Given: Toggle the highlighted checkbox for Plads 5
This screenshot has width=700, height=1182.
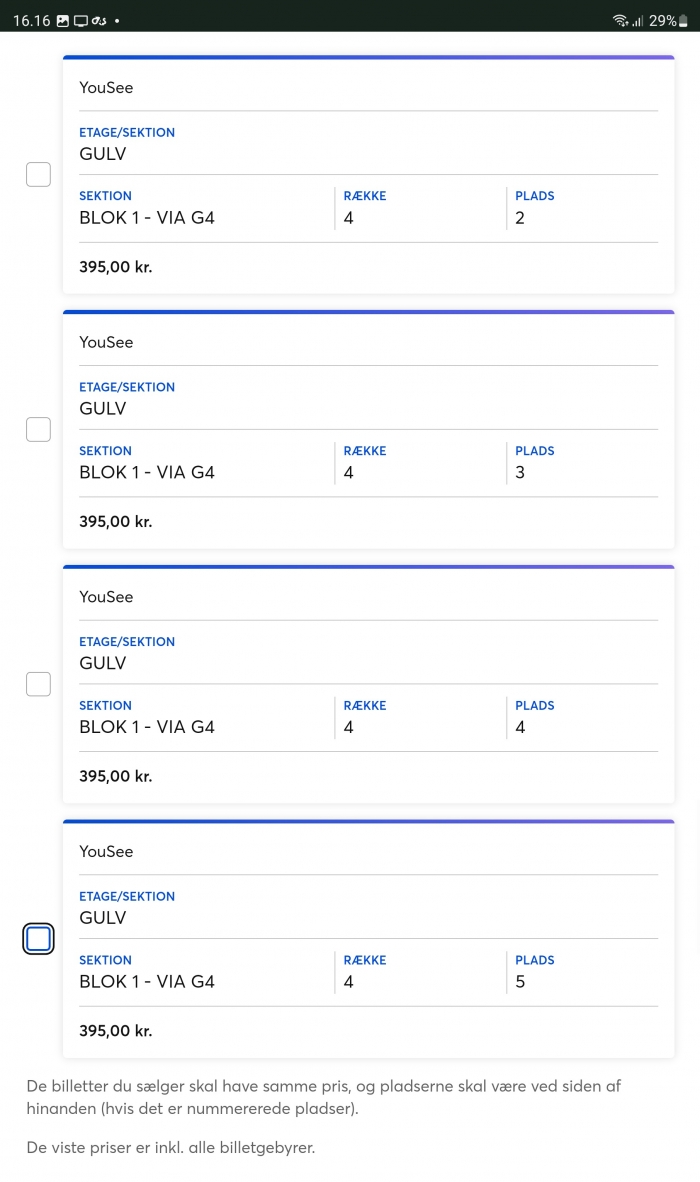Looking at the screenshot, I should click(x=38, y=939).
